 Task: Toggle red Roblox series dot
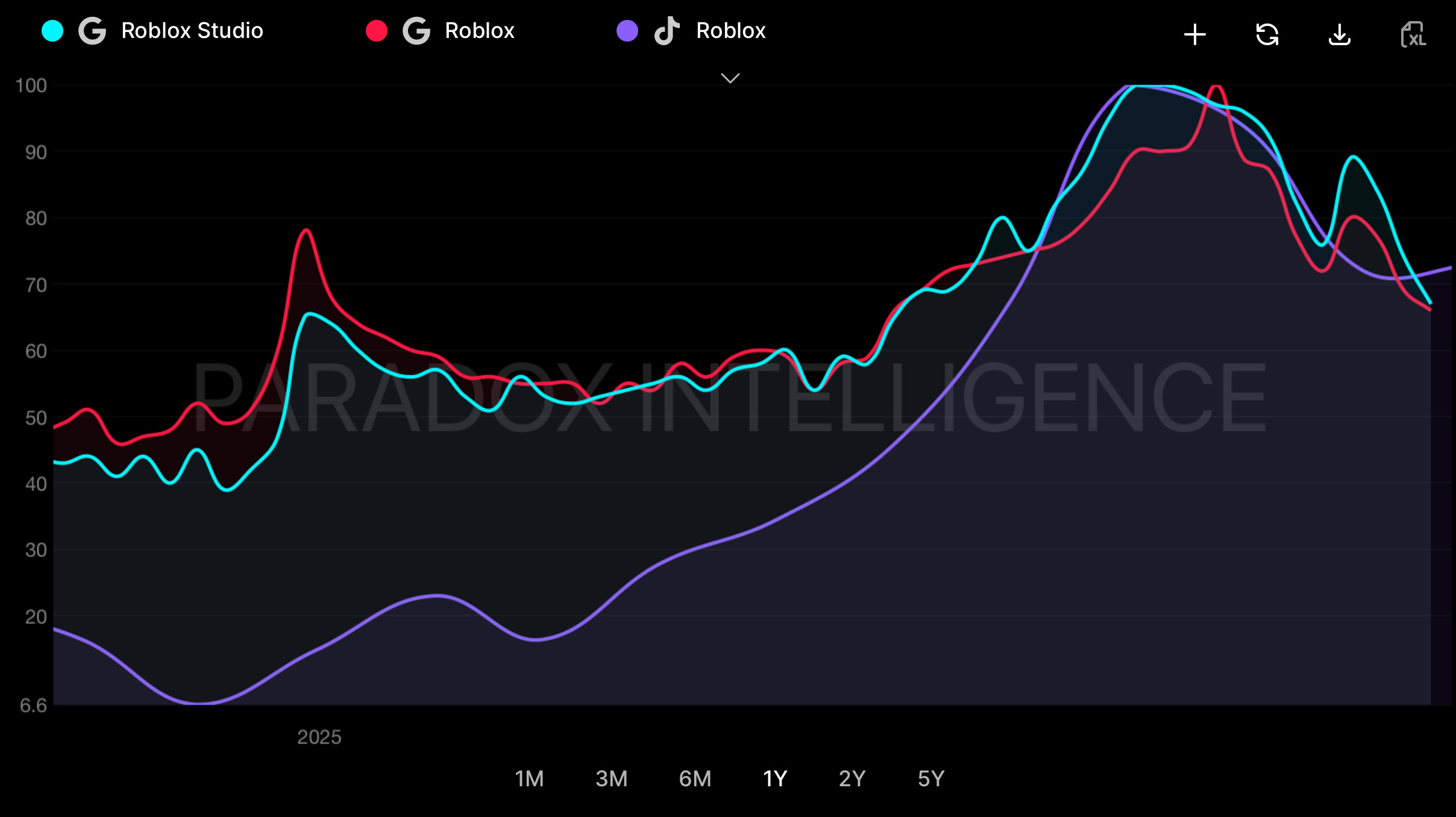pos(377,31)
